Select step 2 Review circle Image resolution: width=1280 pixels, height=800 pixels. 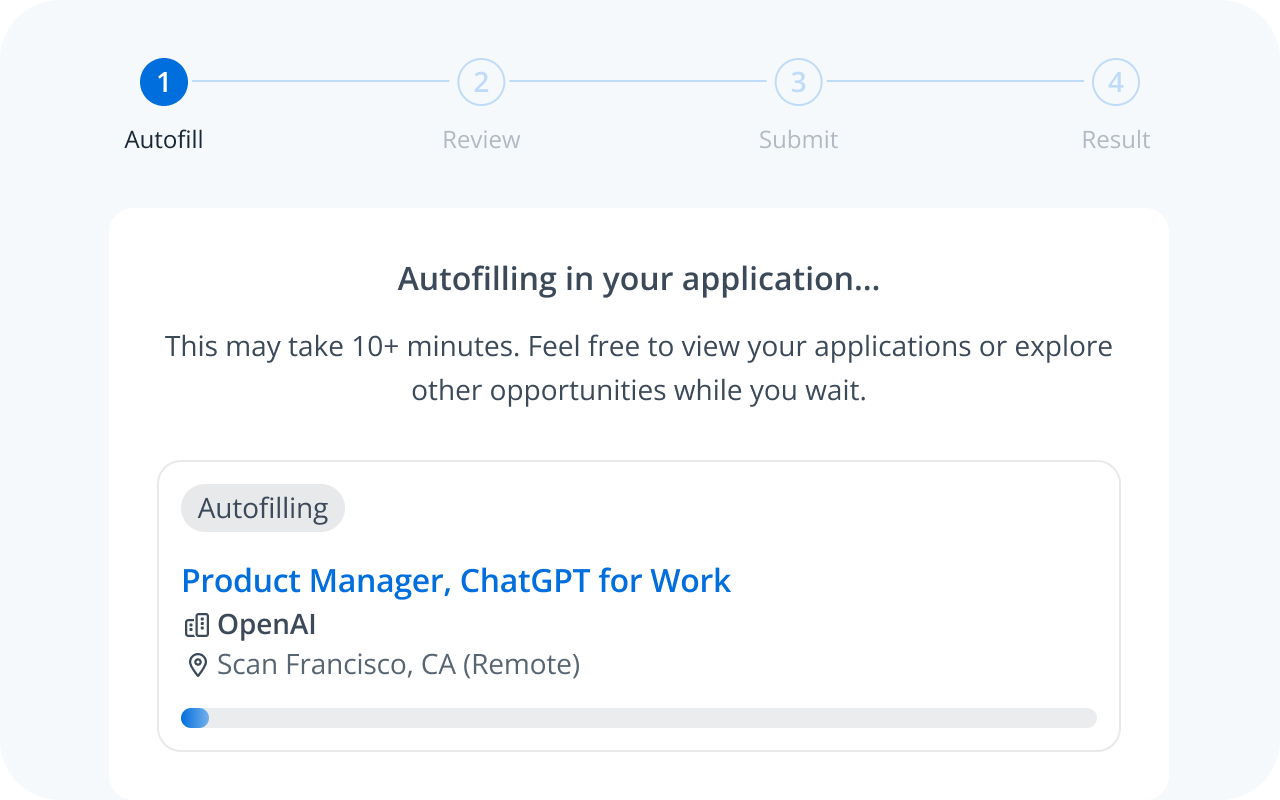tap(481, 82)
